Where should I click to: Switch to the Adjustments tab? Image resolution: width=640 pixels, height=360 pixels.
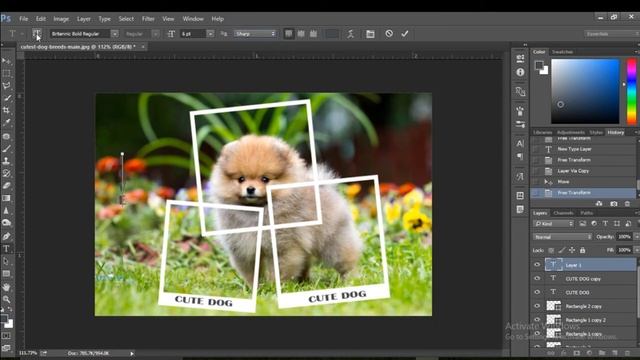571,132
